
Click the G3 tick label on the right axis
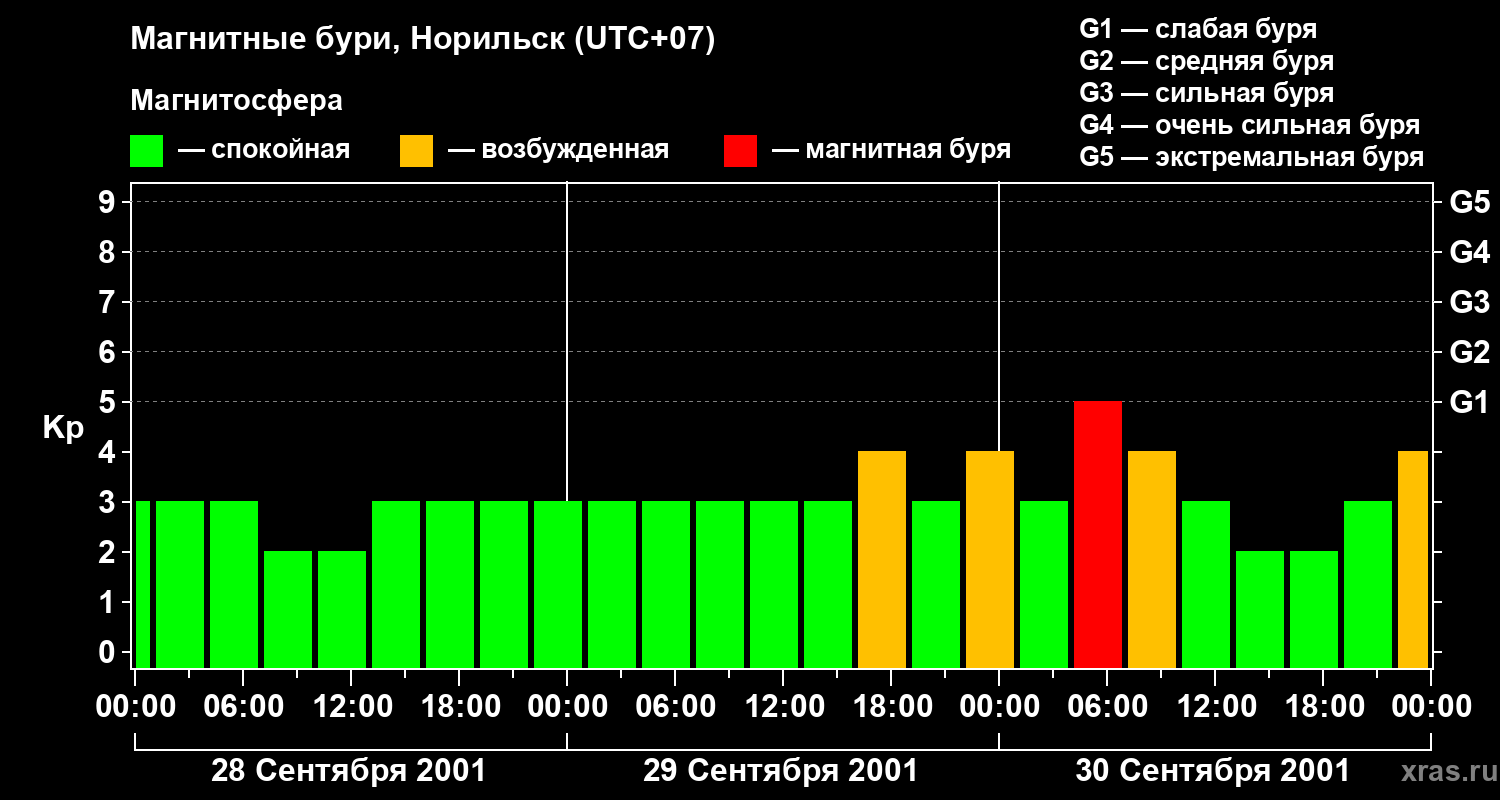[x=1469, y=302]
